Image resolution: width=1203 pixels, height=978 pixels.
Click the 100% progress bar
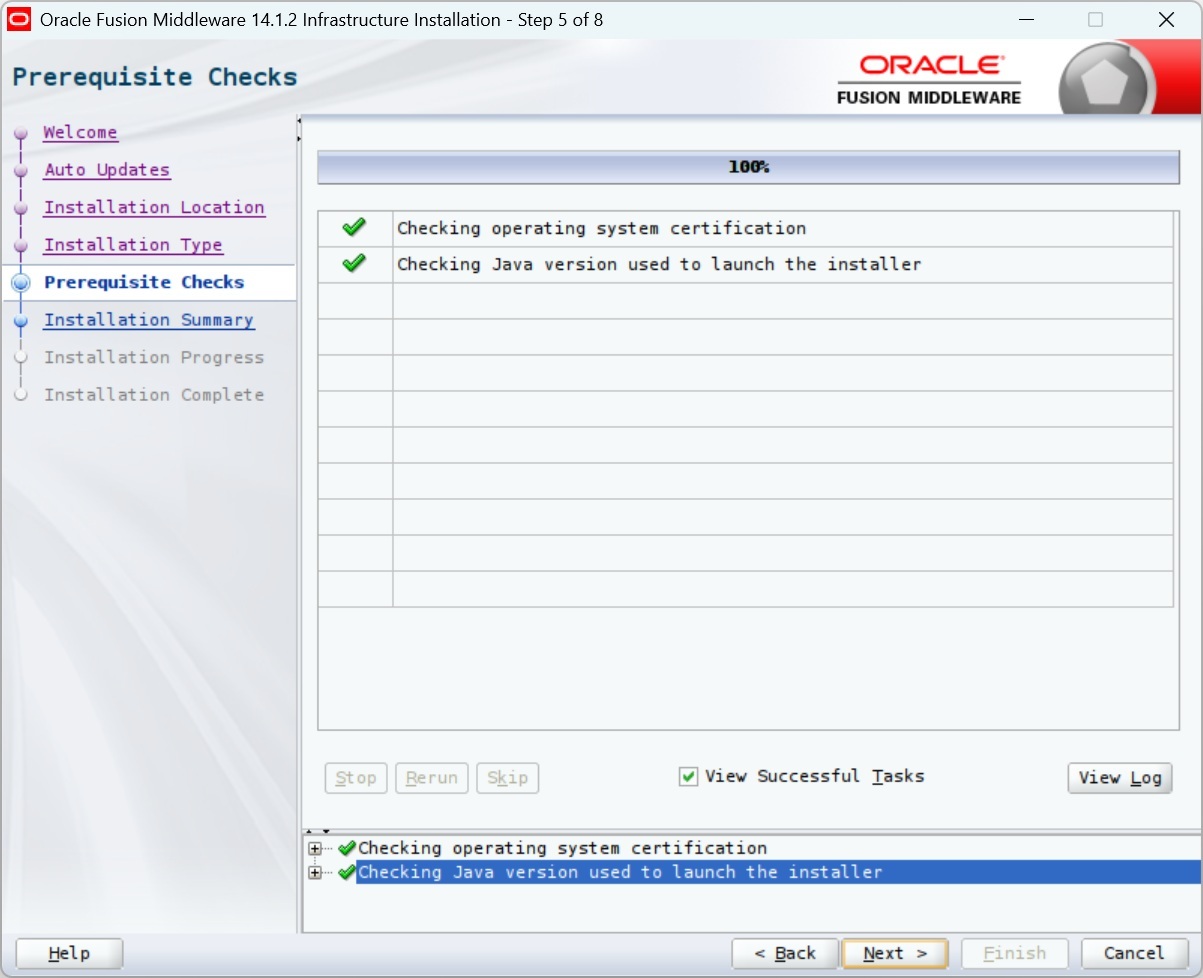point(748,167)
